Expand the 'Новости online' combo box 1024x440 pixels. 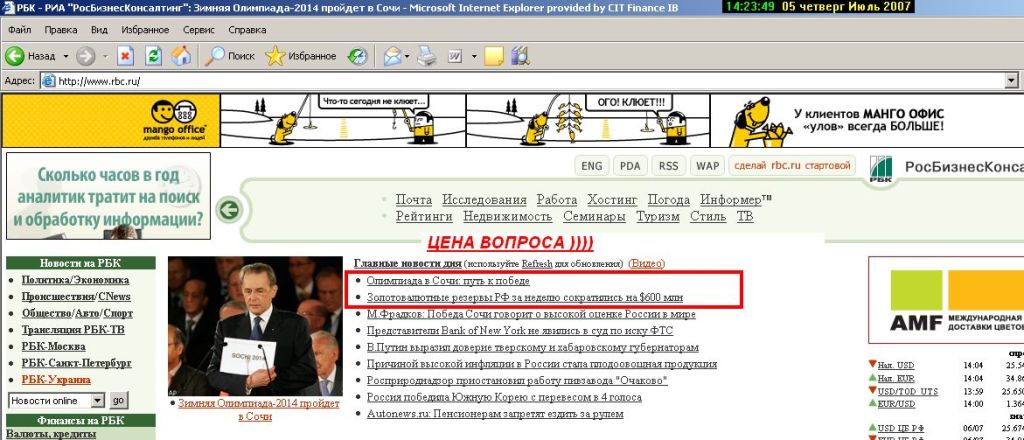(97, 400)
